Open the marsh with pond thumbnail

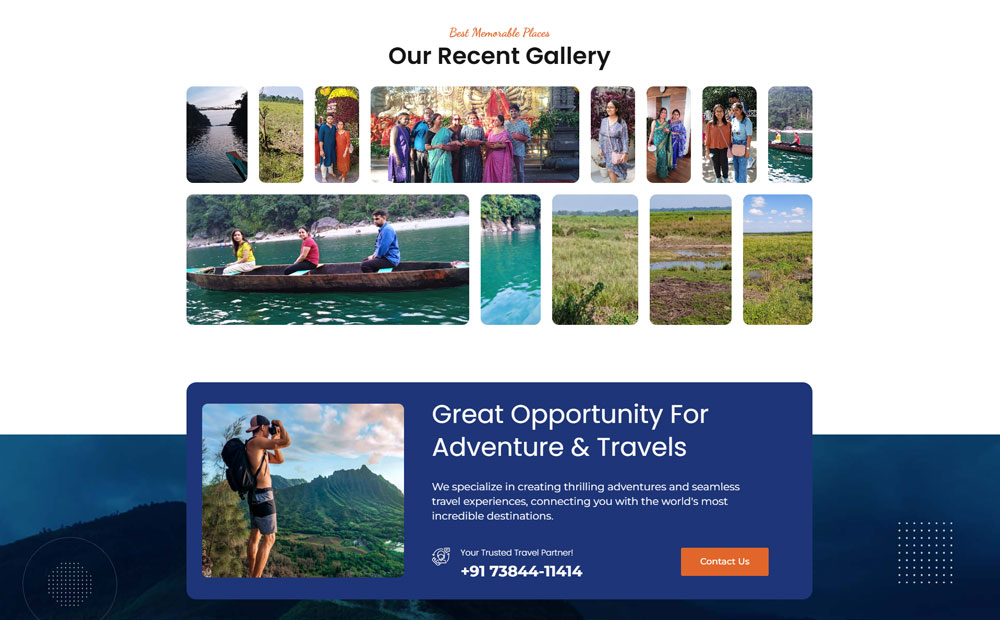[x=691, y=260]
